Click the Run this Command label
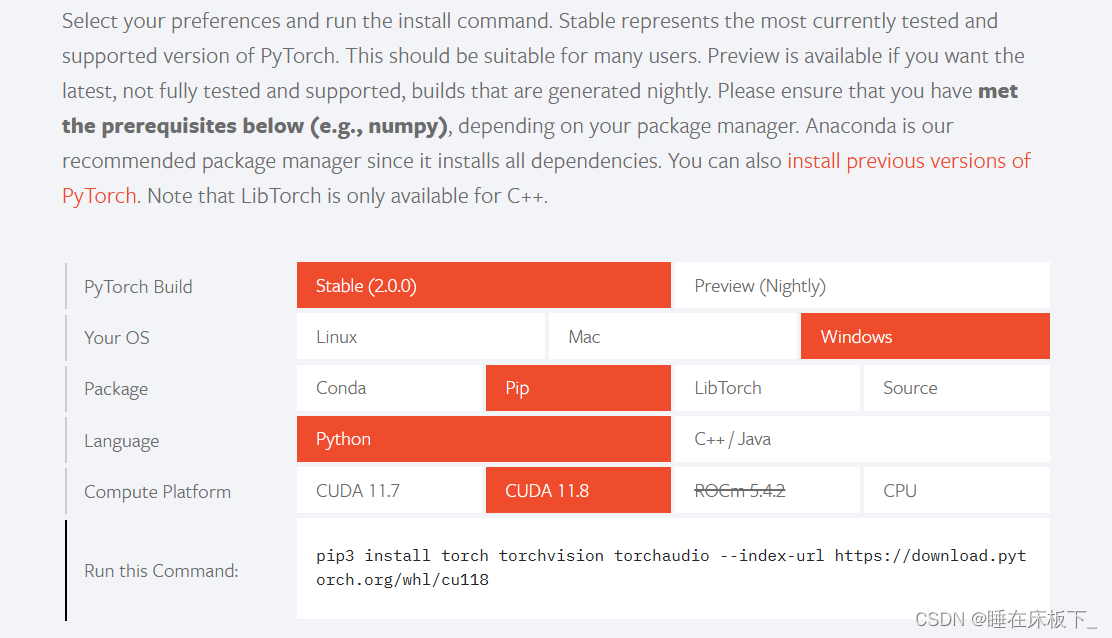The width and height of the screenshot is (1112, 638). pos(161,571)
